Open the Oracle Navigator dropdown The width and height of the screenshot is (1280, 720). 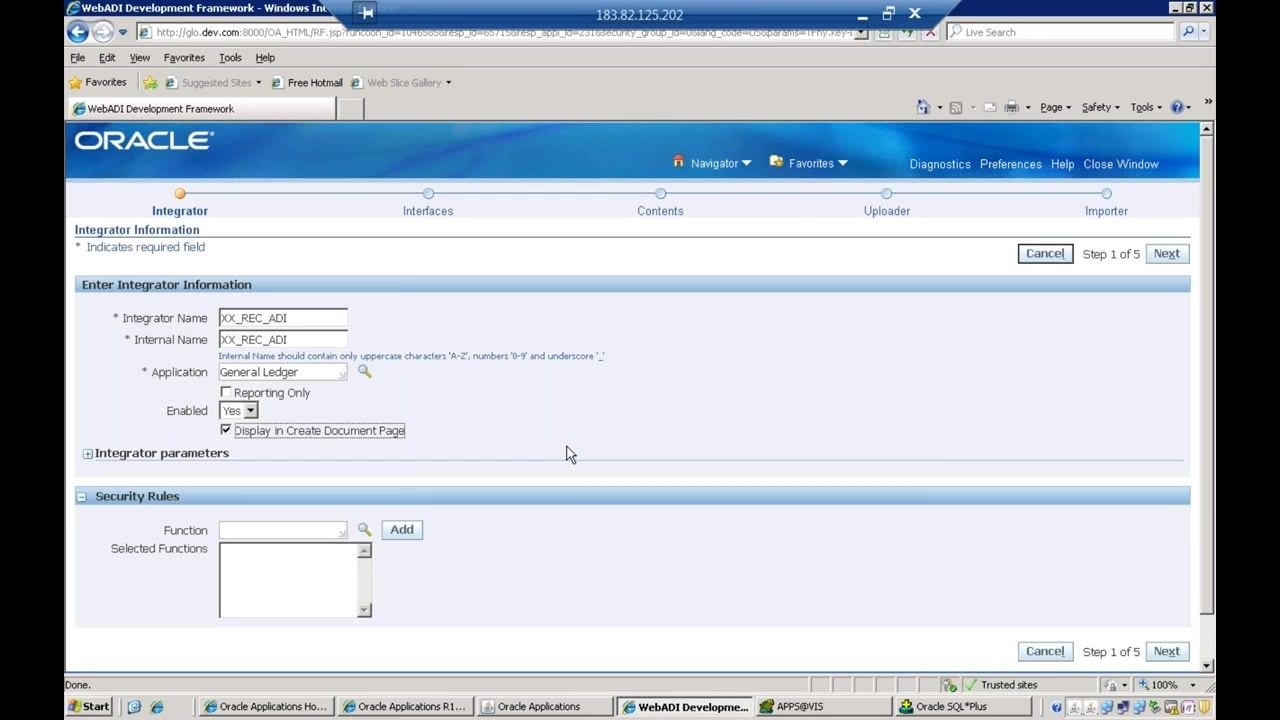pyautogui.click(x=721, y=163)
